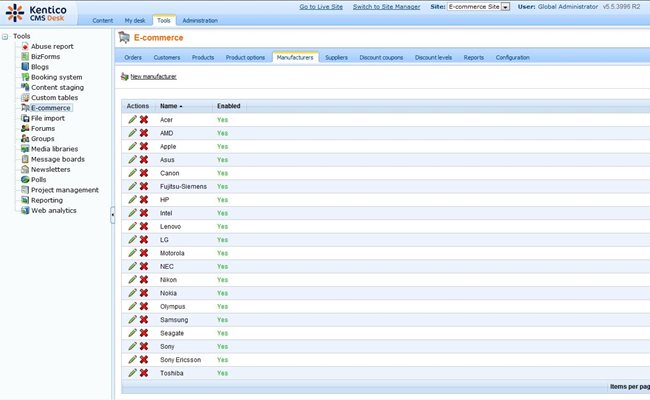Open Content staging tree item
650x400 pixels.
pos(57,87)
